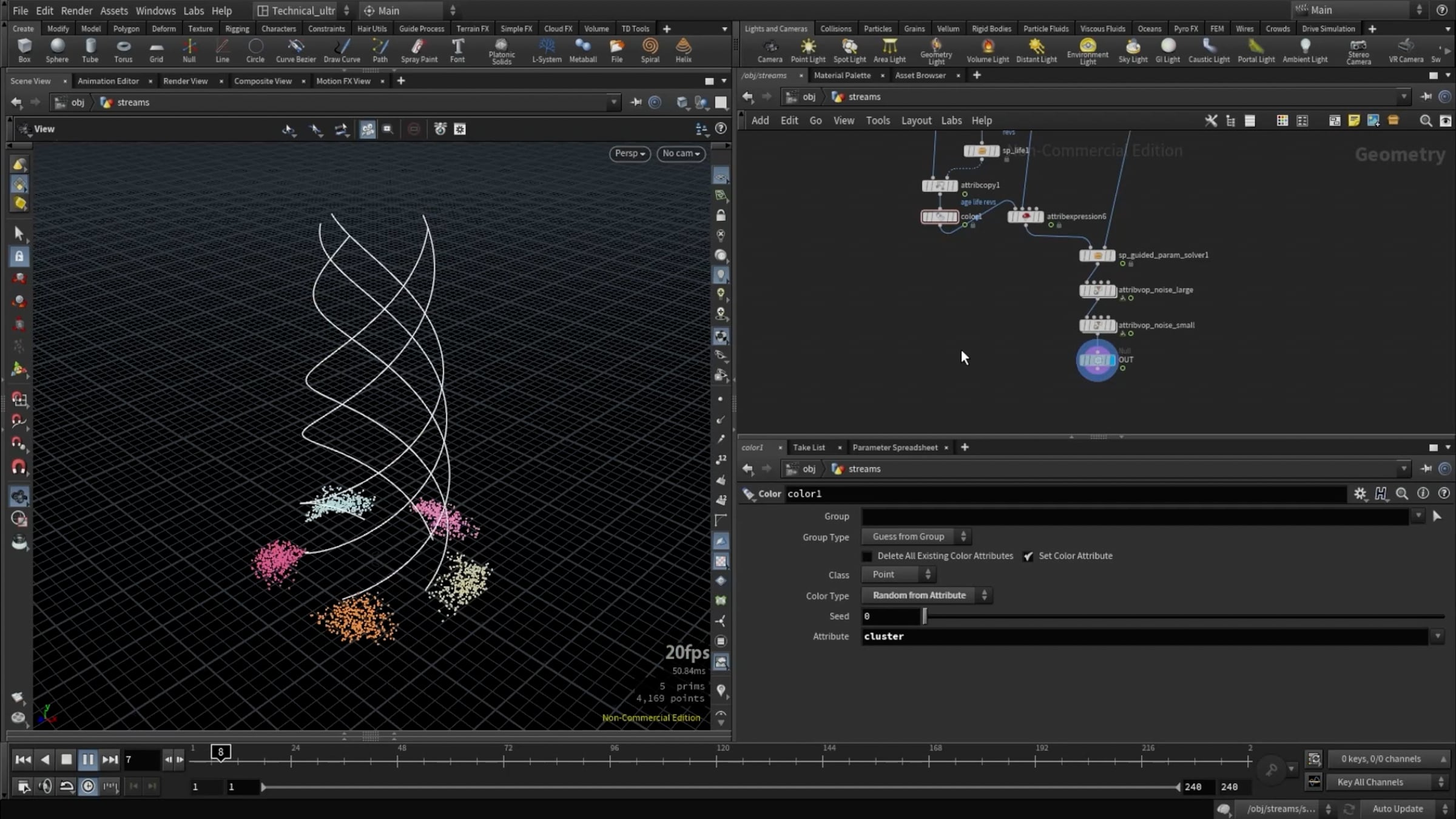The height and width of the screenshot is (819, 1456).
Task: Open network search magnifier icon
Action: click(1426, 121)
